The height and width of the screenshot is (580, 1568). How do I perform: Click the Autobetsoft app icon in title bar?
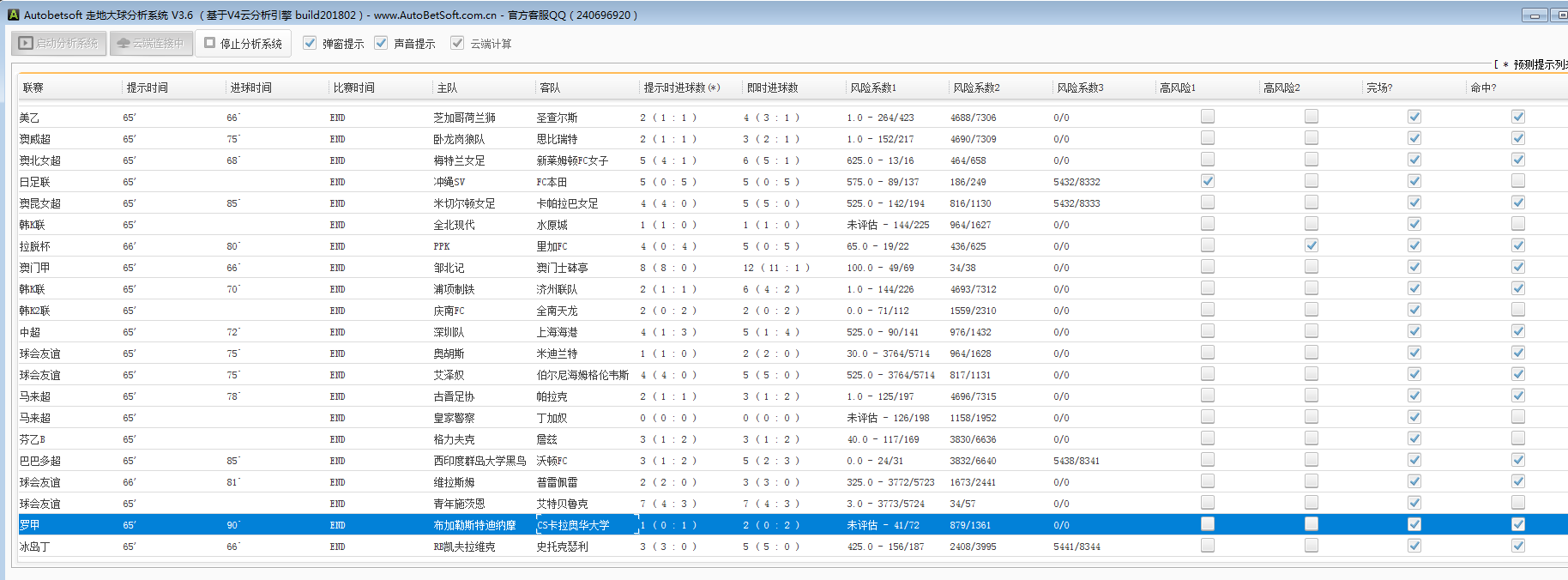point(13,15)
